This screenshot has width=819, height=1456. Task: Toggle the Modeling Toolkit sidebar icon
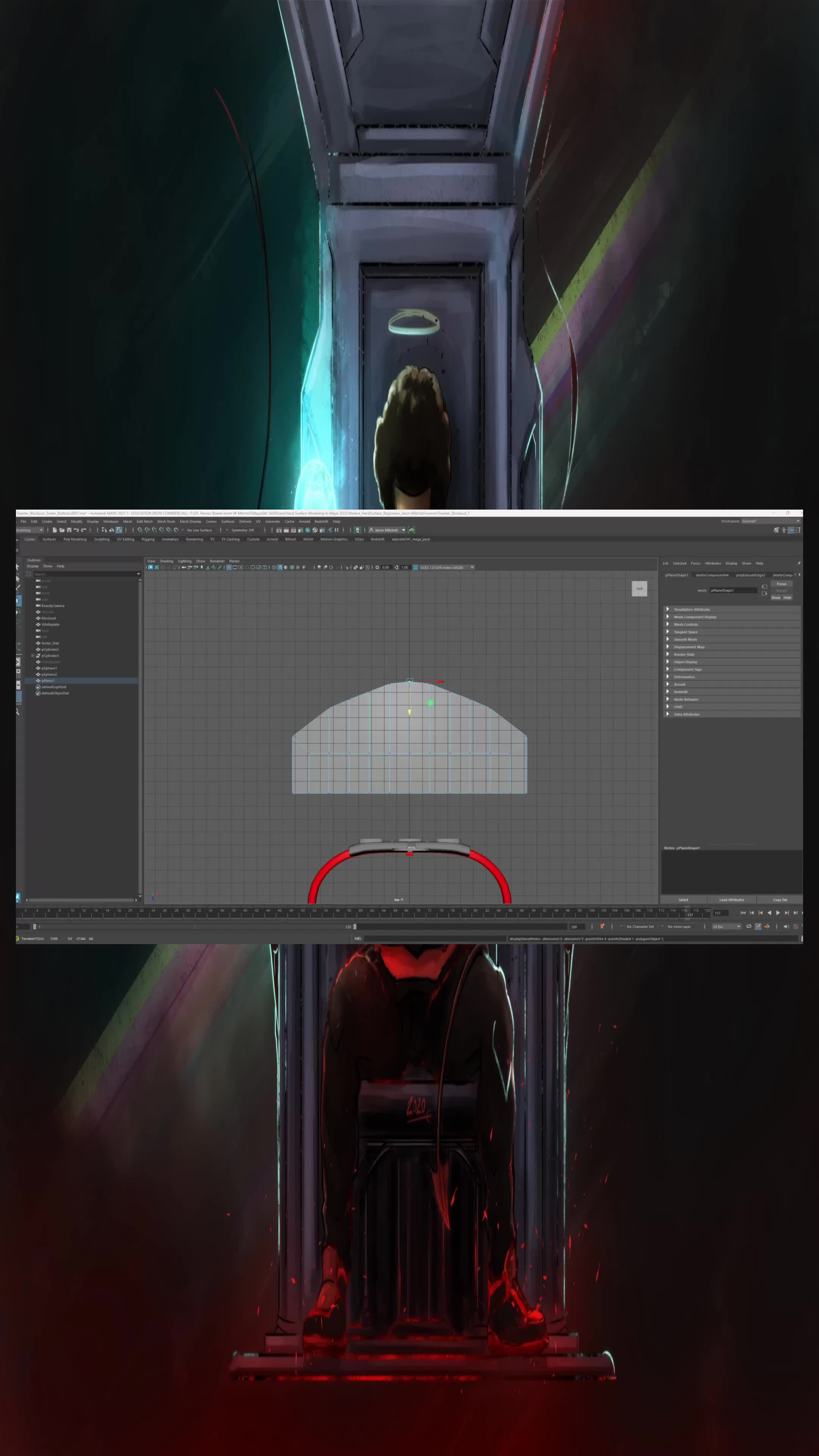[777, 530]
